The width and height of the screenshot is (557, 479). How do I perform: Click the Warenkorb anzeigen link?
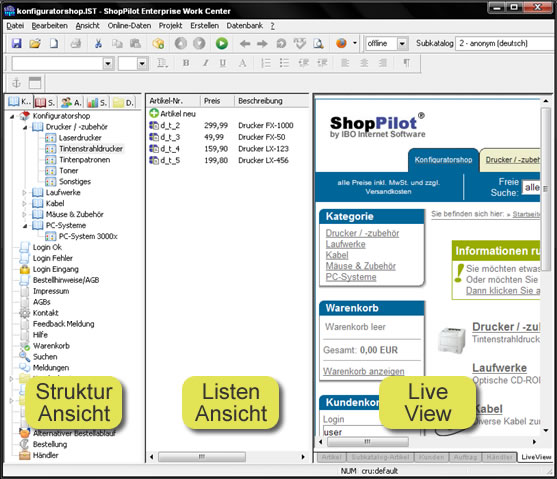click(363, 371)
